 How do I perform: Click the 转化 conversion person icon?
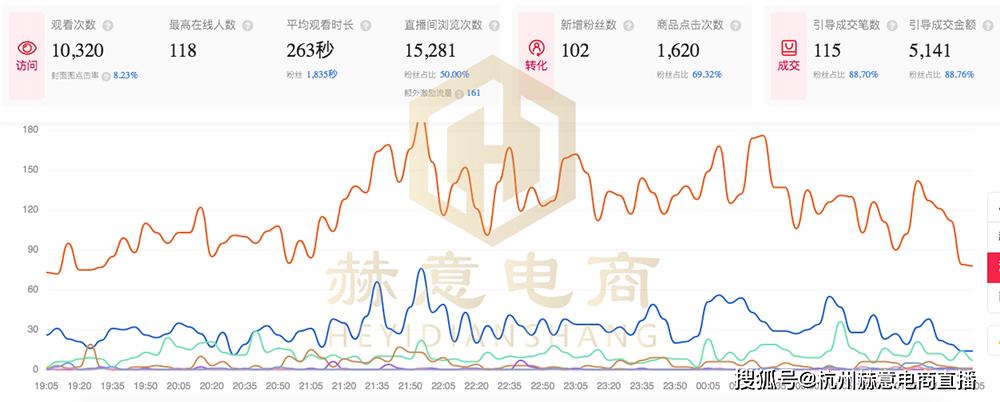pyautogui.click(x=537, y=47)
